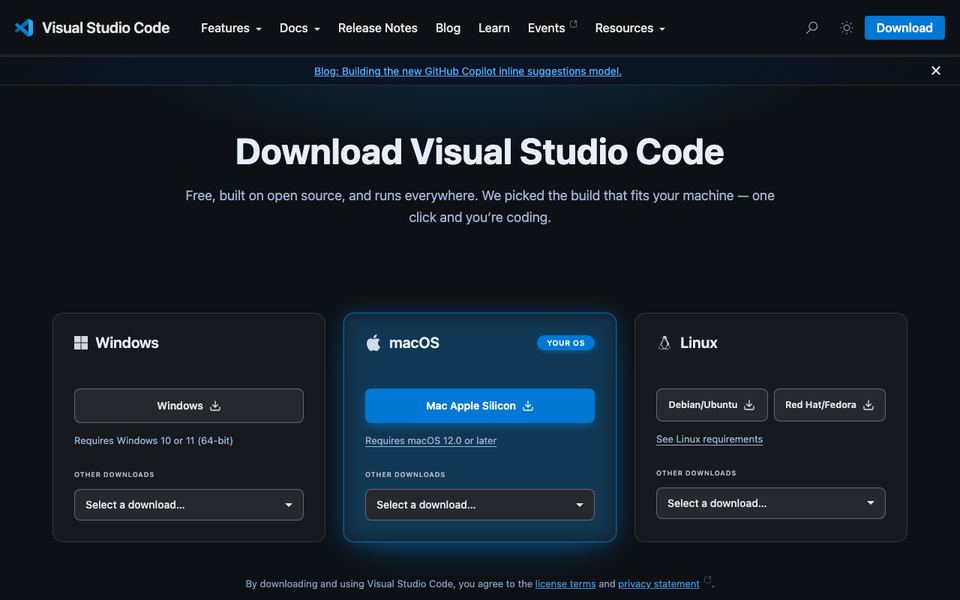Download the Red Hat/Fedora package
Image resolution: width=960 pixels, height=600 pixels.
click(830, 405)
